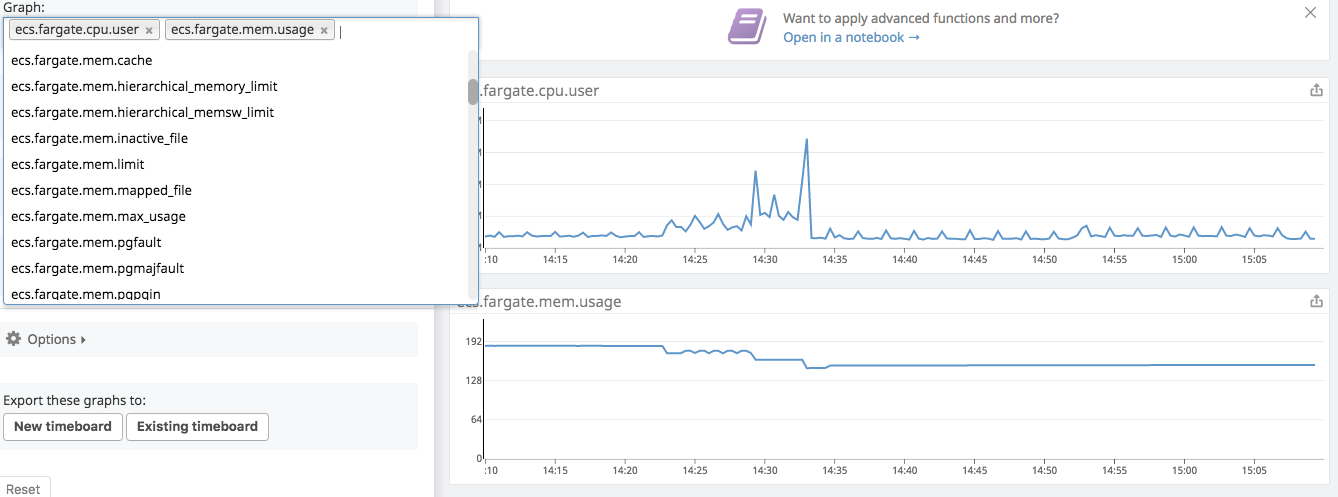The width and height of the screenshot is (1338, 497).
Task: Click the Reset button
Action: [x=24, y=489]
